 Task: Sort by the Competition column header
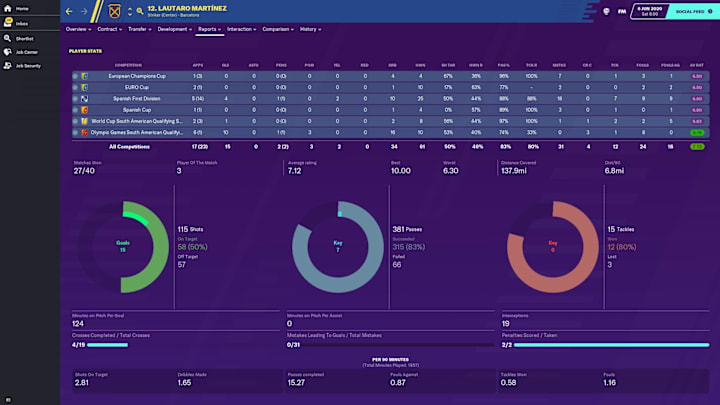tap(128, 65)
